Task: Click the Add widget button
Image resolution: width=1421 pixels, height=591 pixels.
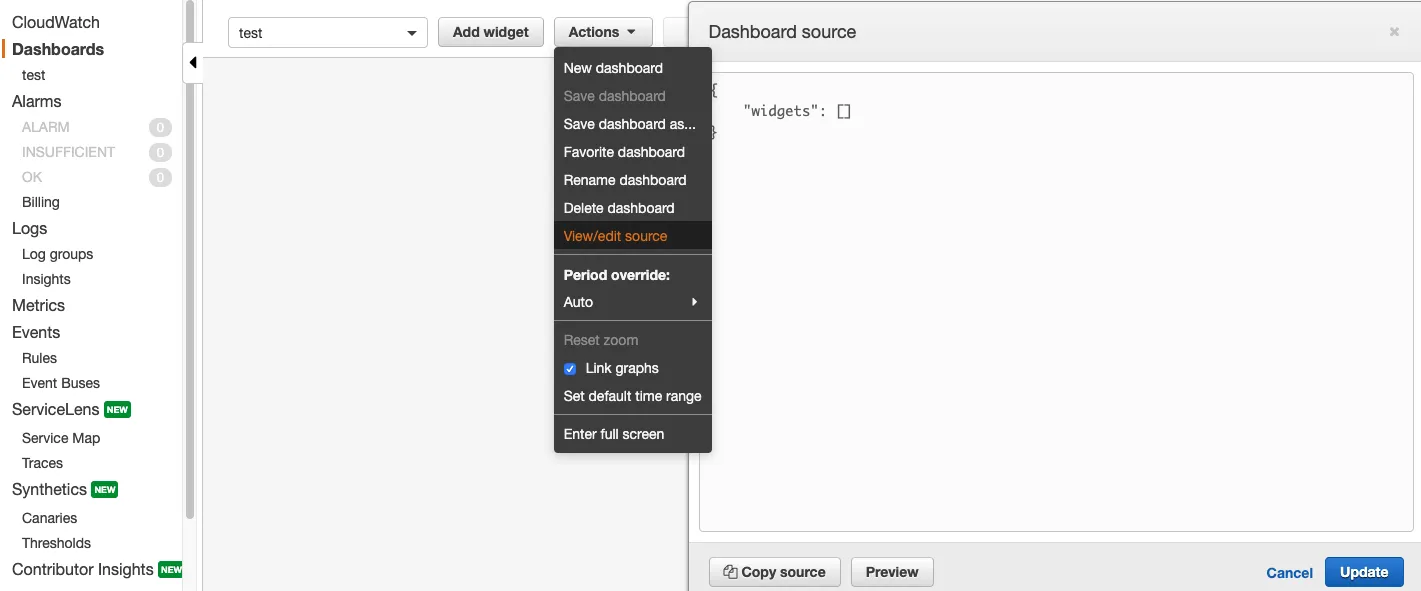Action: click(490, 32)
